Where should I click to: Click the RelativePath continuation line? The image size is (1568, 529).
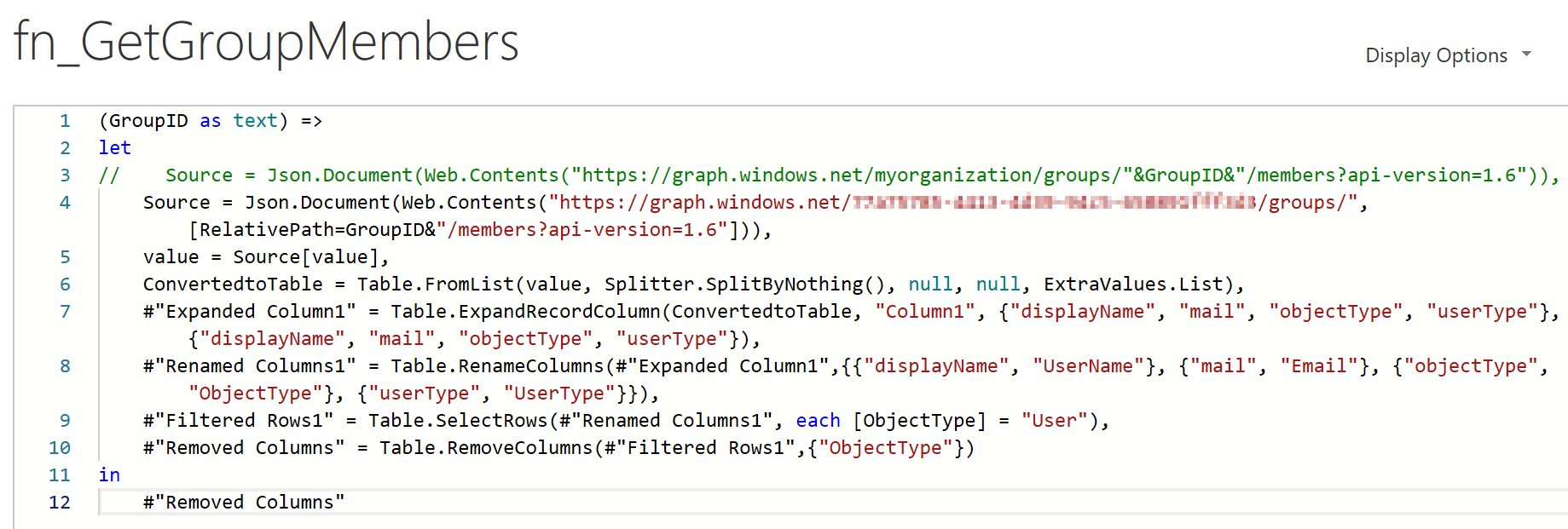pyautogui.click(x=480, y=230)
